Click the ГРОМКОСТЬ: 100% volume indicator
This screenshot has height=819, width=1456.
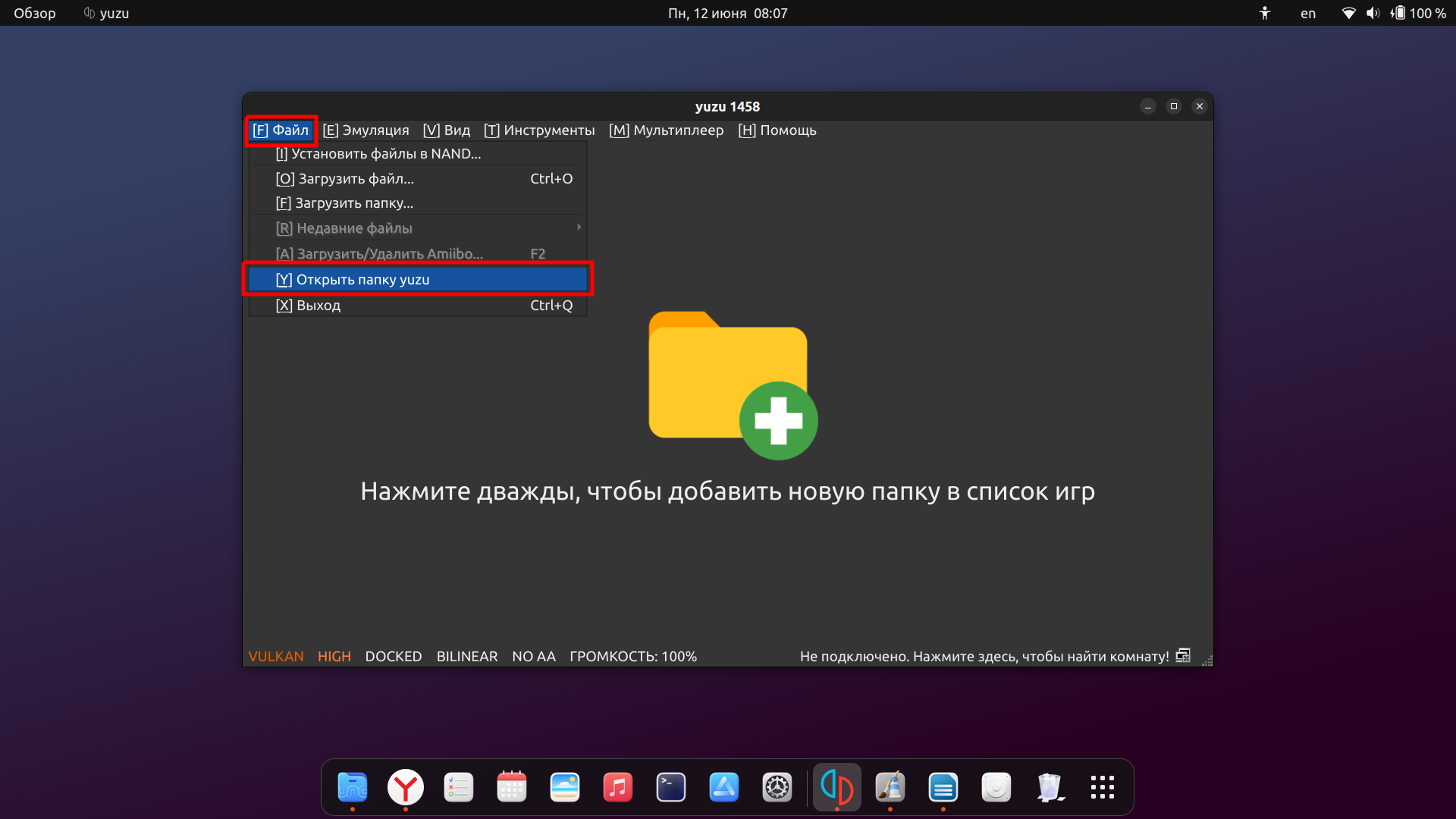click(x=633, y=657)
